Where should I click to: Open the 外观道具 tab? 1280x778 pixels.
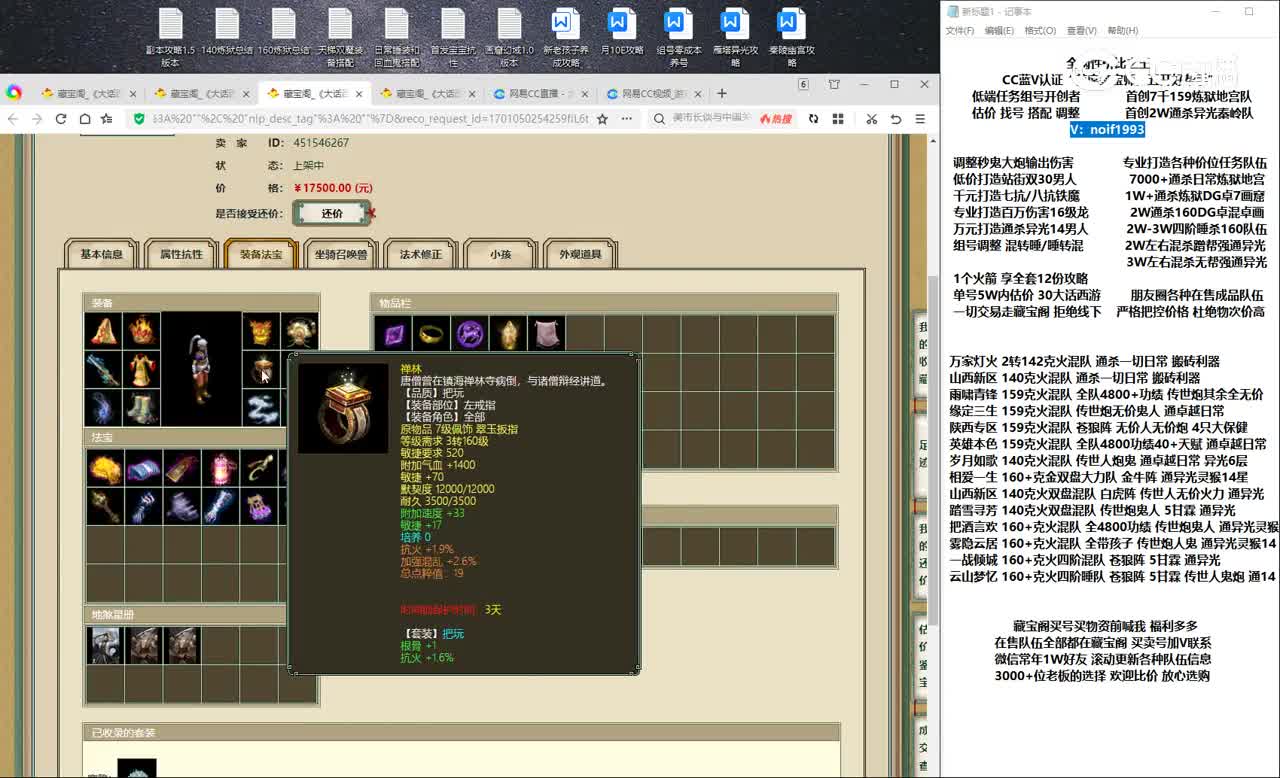click(x=581, y=254)
